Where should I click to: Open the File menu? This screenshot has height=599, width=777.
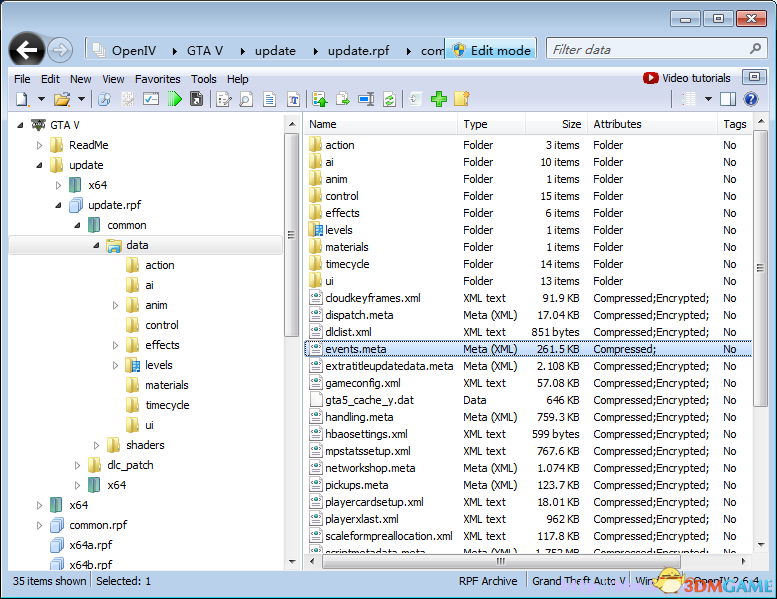tap(22, 79)
